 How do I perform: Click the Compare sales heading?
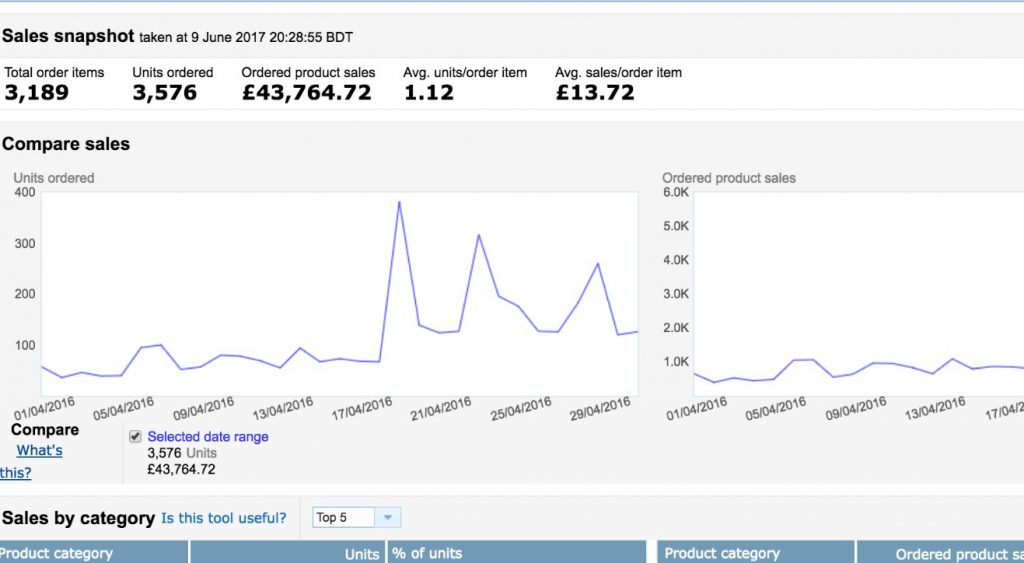point(66,144)
